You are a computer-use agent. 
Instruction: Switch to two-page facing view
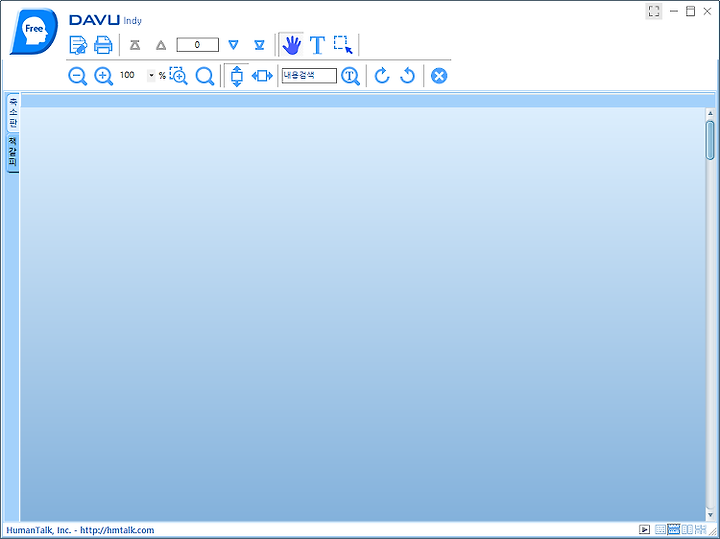coord(687,529)
